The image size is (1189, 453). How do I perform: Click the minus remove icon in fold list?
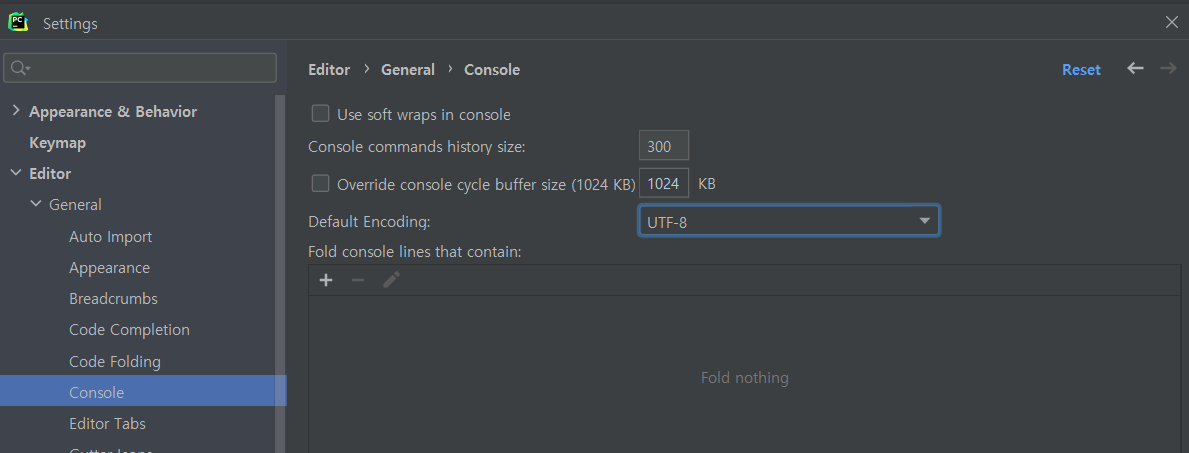[x=358, y=280]
